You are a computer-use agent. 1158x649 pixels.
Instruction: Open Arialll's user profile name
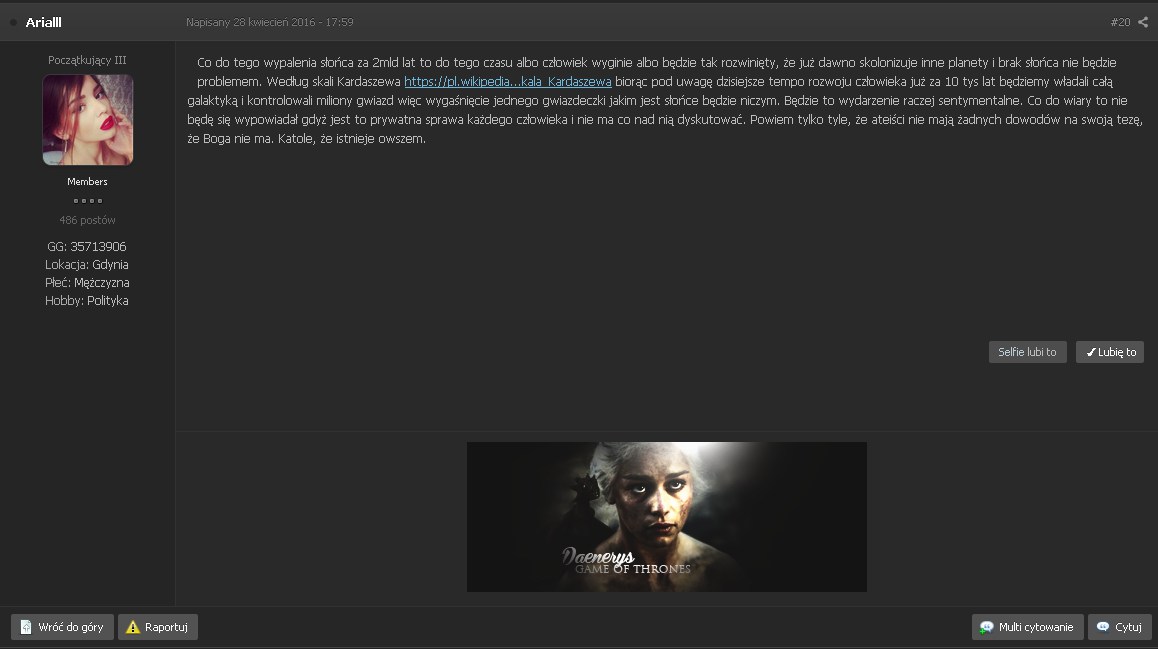(44, 22)
